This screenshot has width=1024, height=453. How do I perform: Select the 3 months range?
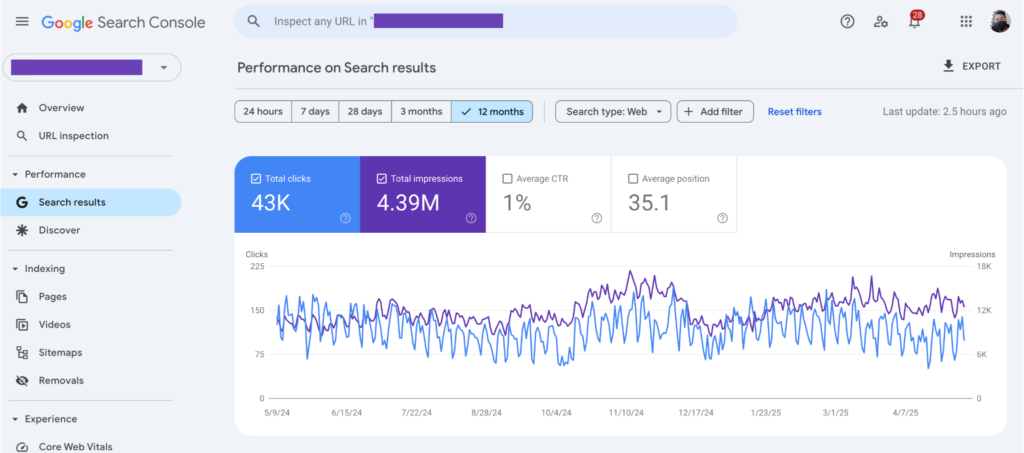(x=421, y=112)
